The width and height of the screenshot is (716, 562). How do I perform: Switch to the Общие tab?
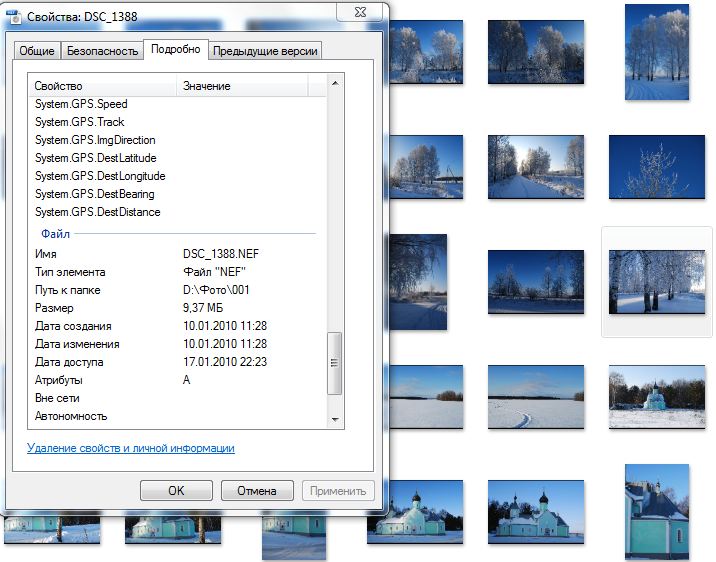coord(37,51)
